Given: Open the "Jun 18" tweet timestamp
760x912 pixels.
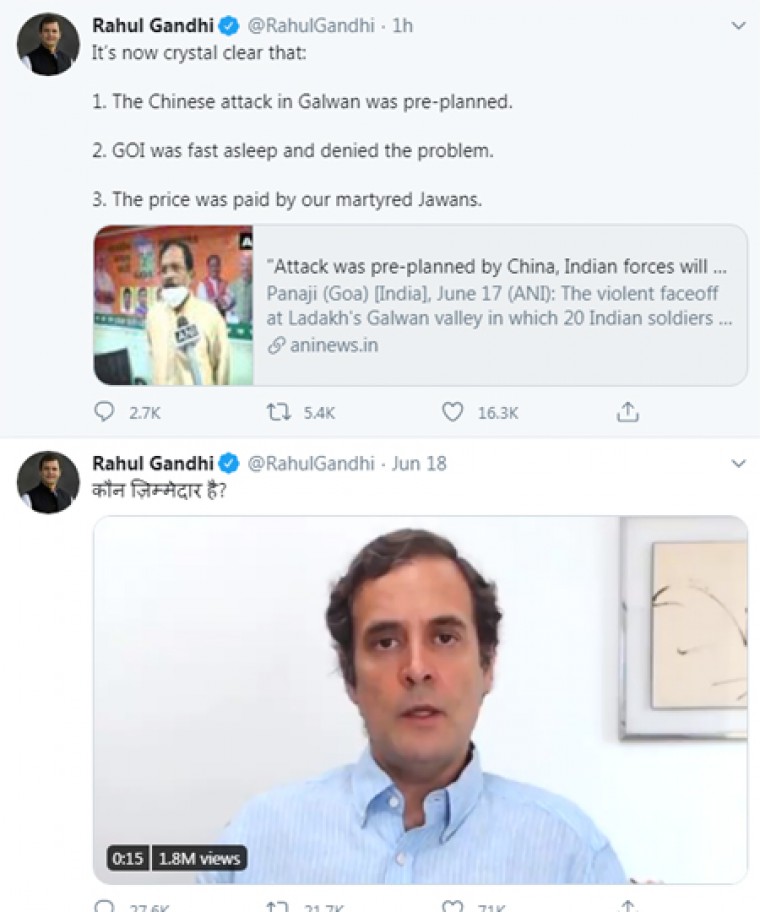Looking at the screenshot, I should [419, 463].
